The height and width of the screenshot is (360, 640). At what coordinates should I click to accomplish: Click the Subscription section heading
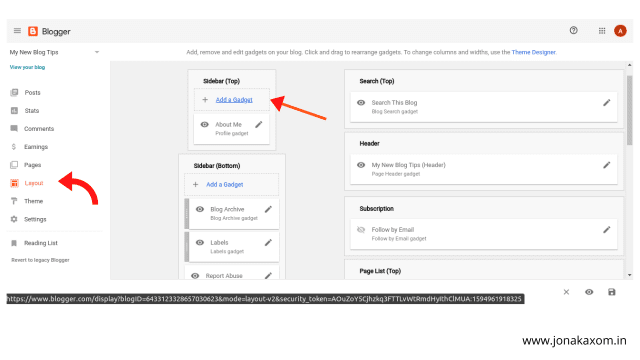point(376,209)
